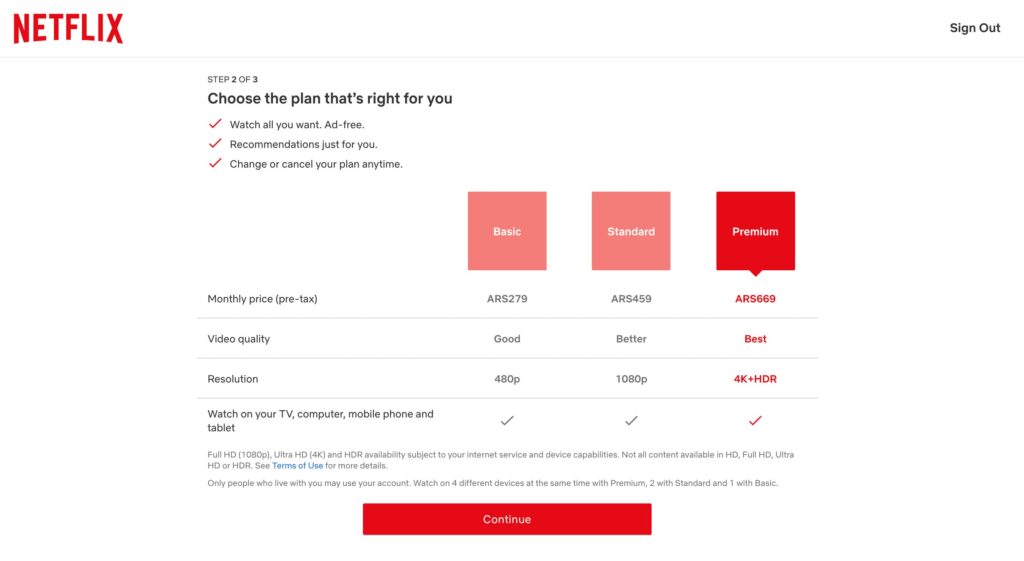The image size is (1024, 561).
Task: Click the 'Full HD (1080p), Ultra HD' disclaimer
Action: click(x=501, y=460)
